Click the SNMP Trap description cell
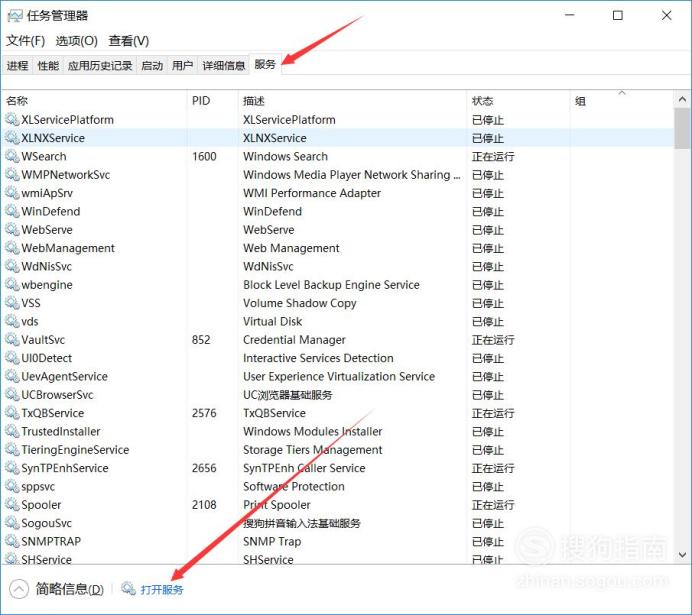692x615 pixels. click(x=272, y=541)
